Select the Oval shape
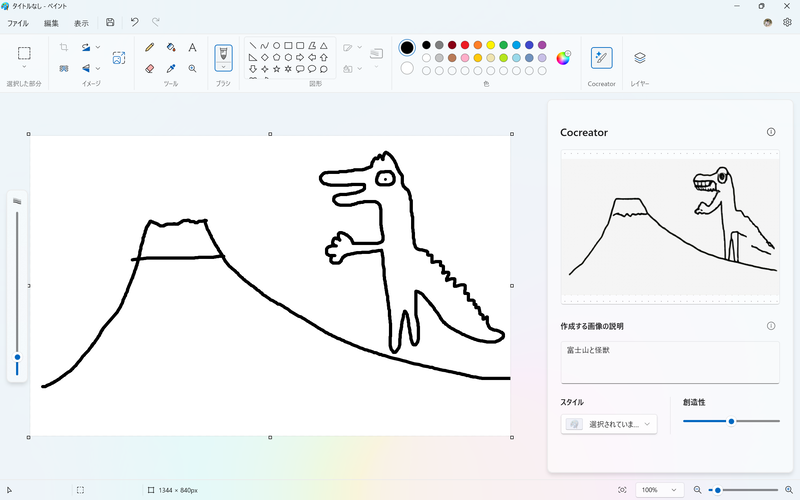800x500 pixels. [277, 46]
